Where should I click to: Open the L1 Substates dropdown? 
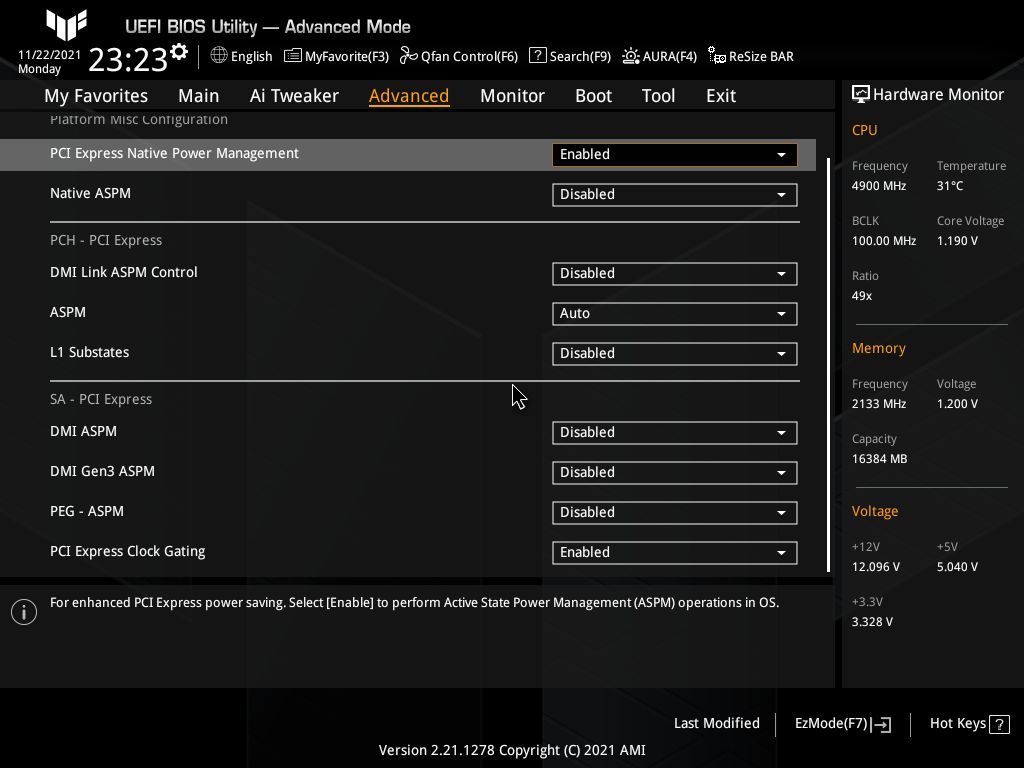675,353
